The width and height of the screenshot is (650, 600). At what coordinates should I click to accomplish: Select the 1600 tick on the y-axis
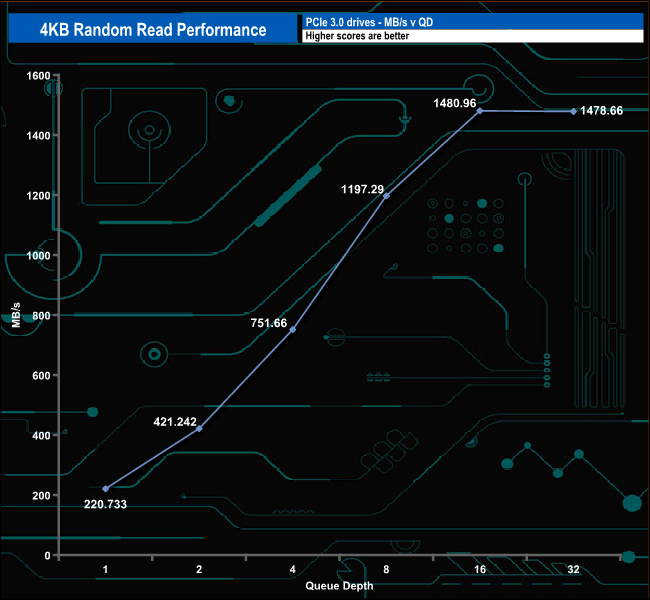click(38, 75)
